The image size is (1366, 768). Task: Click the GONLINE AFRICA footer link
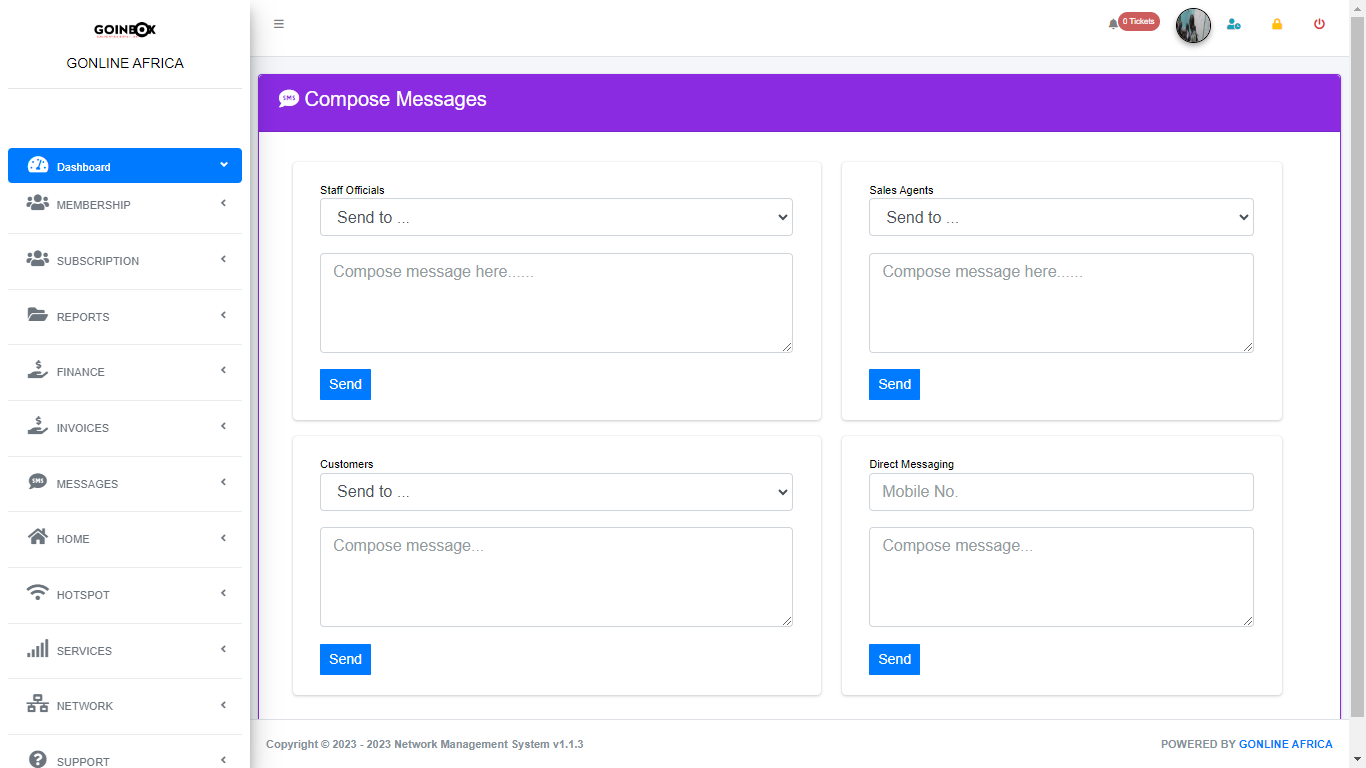pos(1285,744)
